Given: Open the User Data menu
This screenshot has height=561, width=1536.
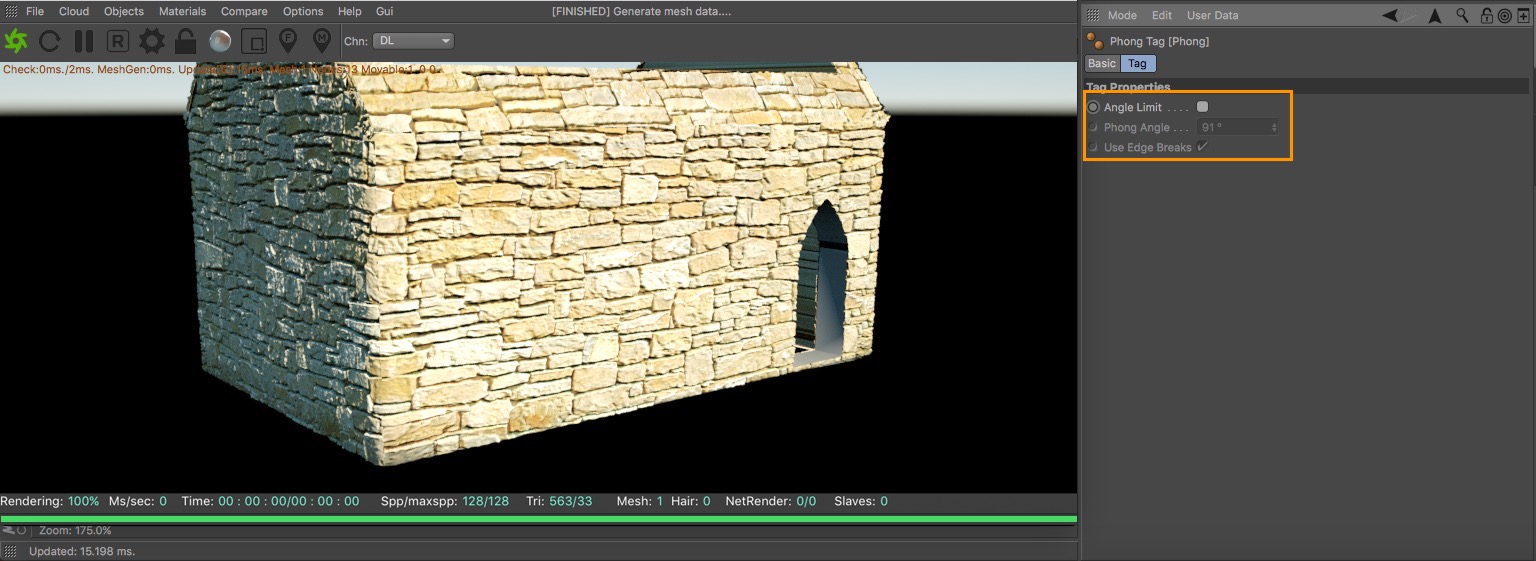Looking at the screenshot, I should 1212,15.
